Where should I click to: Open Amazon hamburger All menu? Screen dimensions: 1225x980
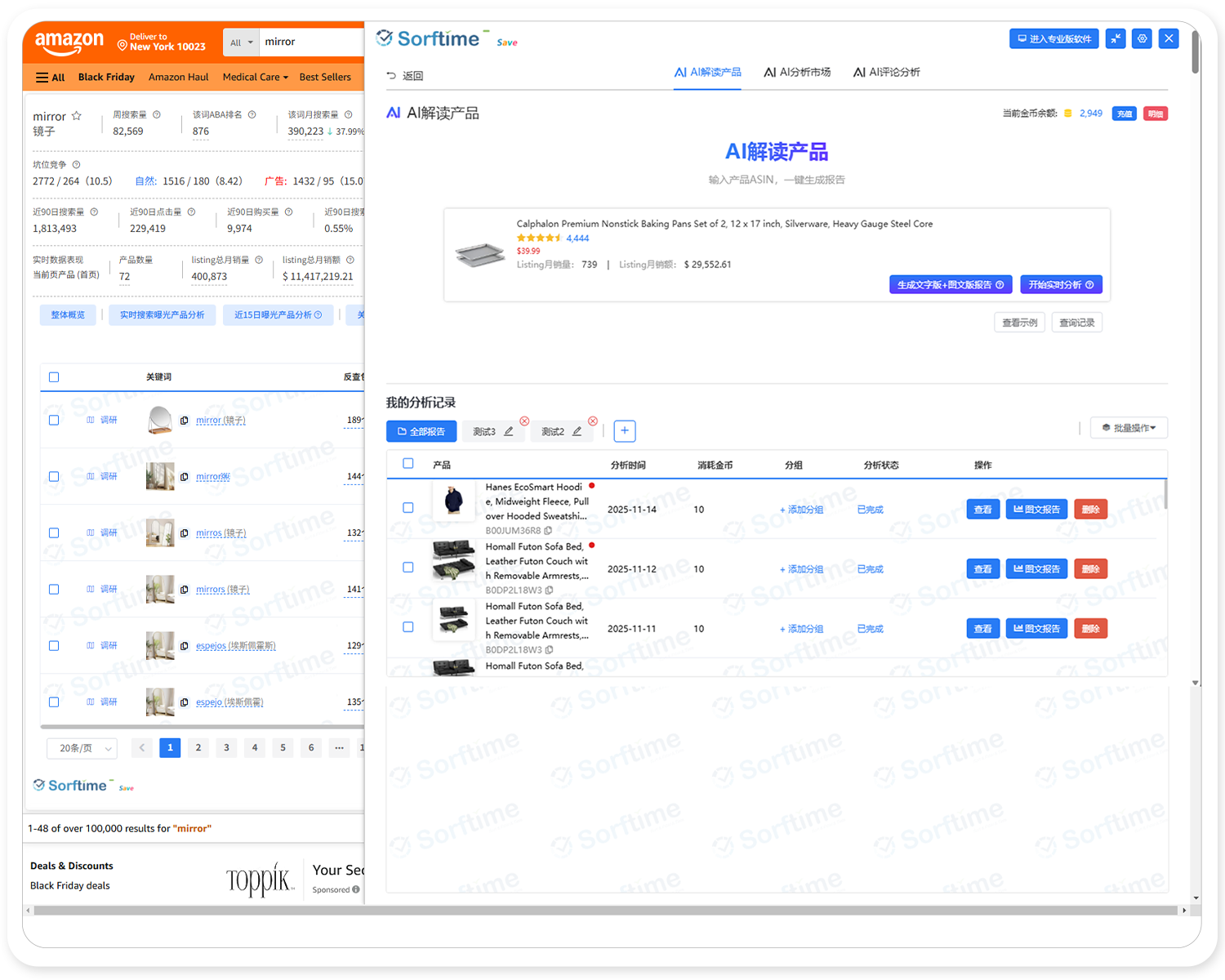point(50,77)
